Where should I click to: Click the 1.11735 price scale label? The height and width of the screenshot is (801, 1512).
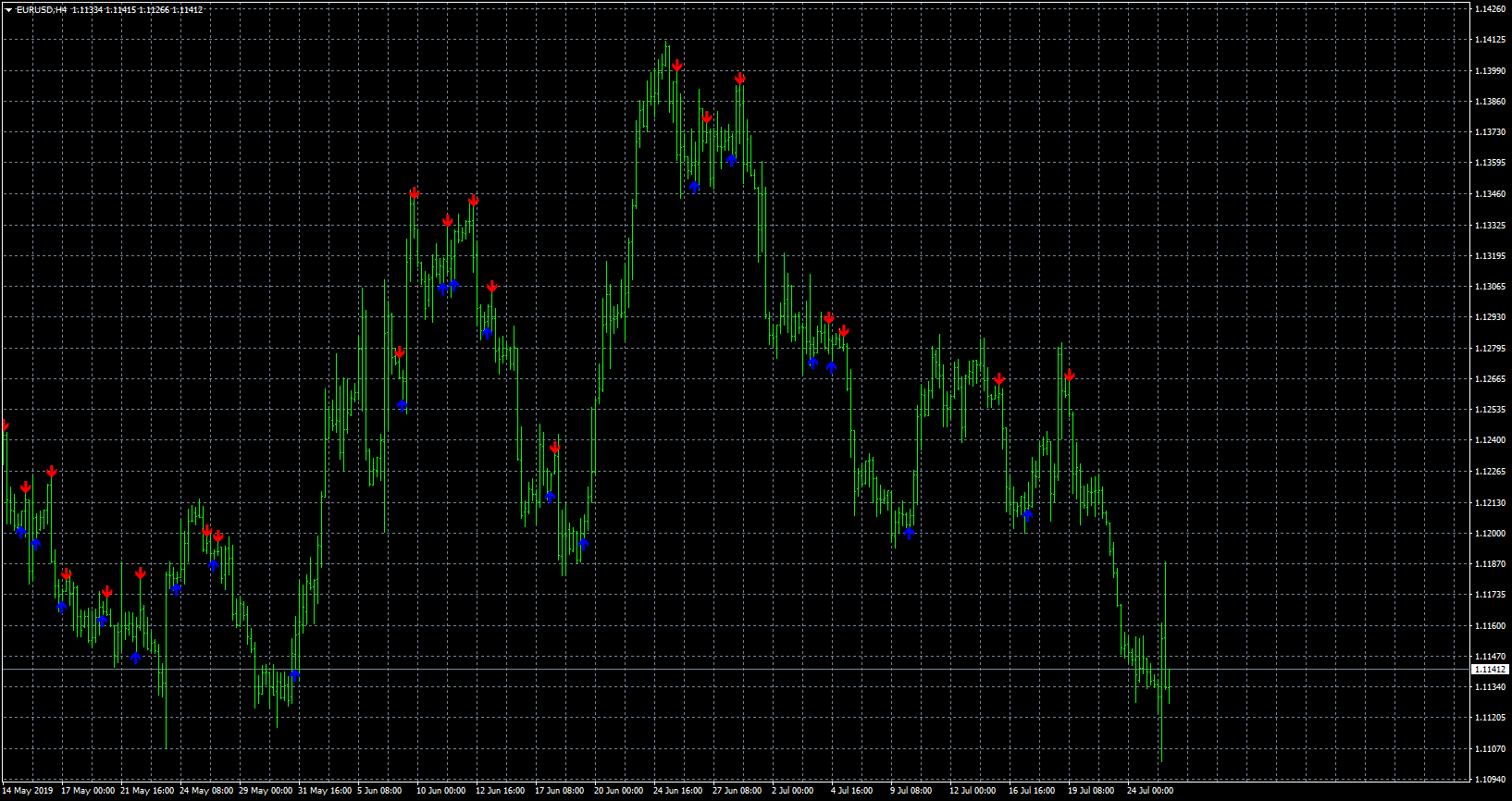click(x=1490, y=595)
